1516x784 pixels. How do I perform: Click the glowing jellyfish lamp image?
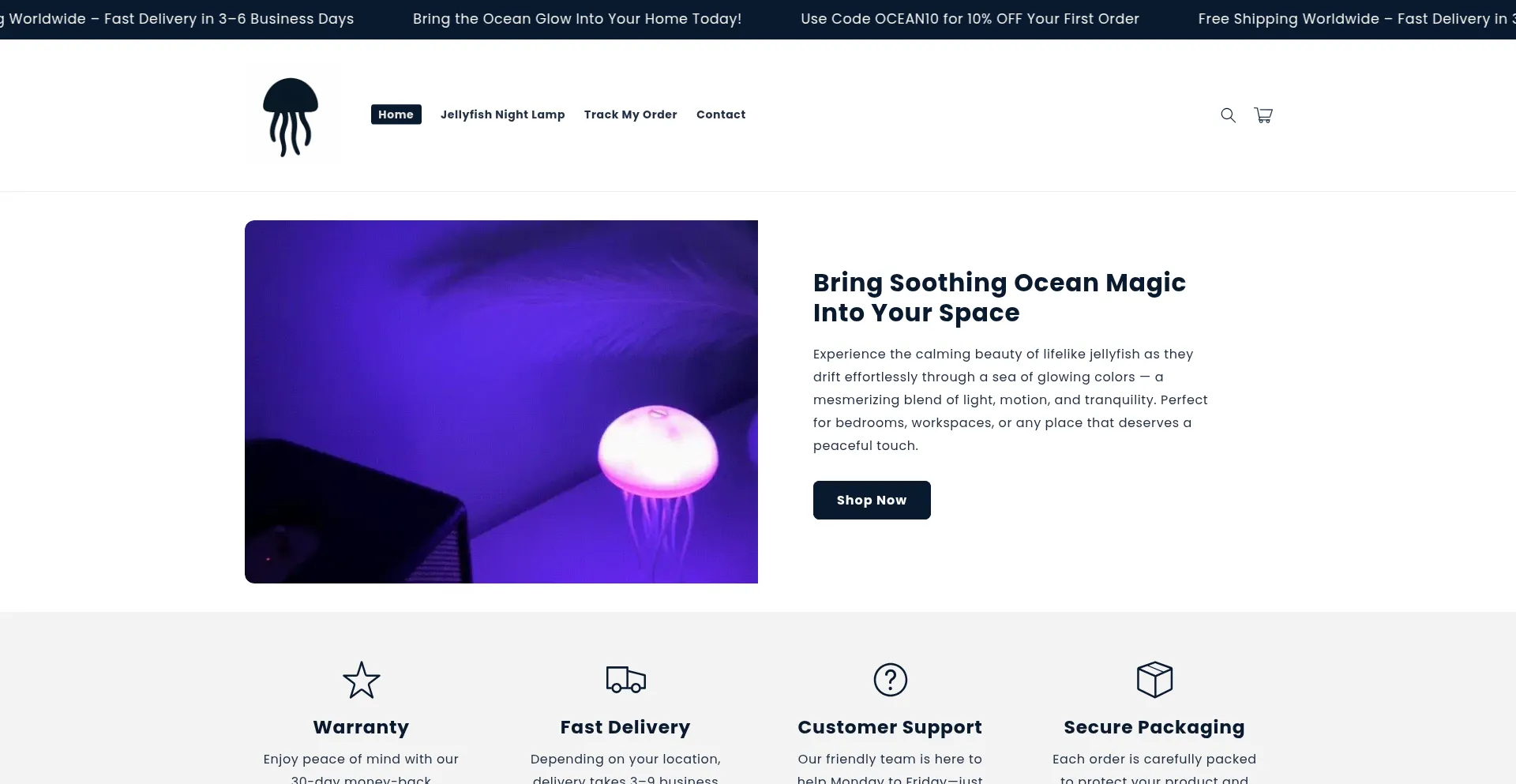click(x=501, y=402)
